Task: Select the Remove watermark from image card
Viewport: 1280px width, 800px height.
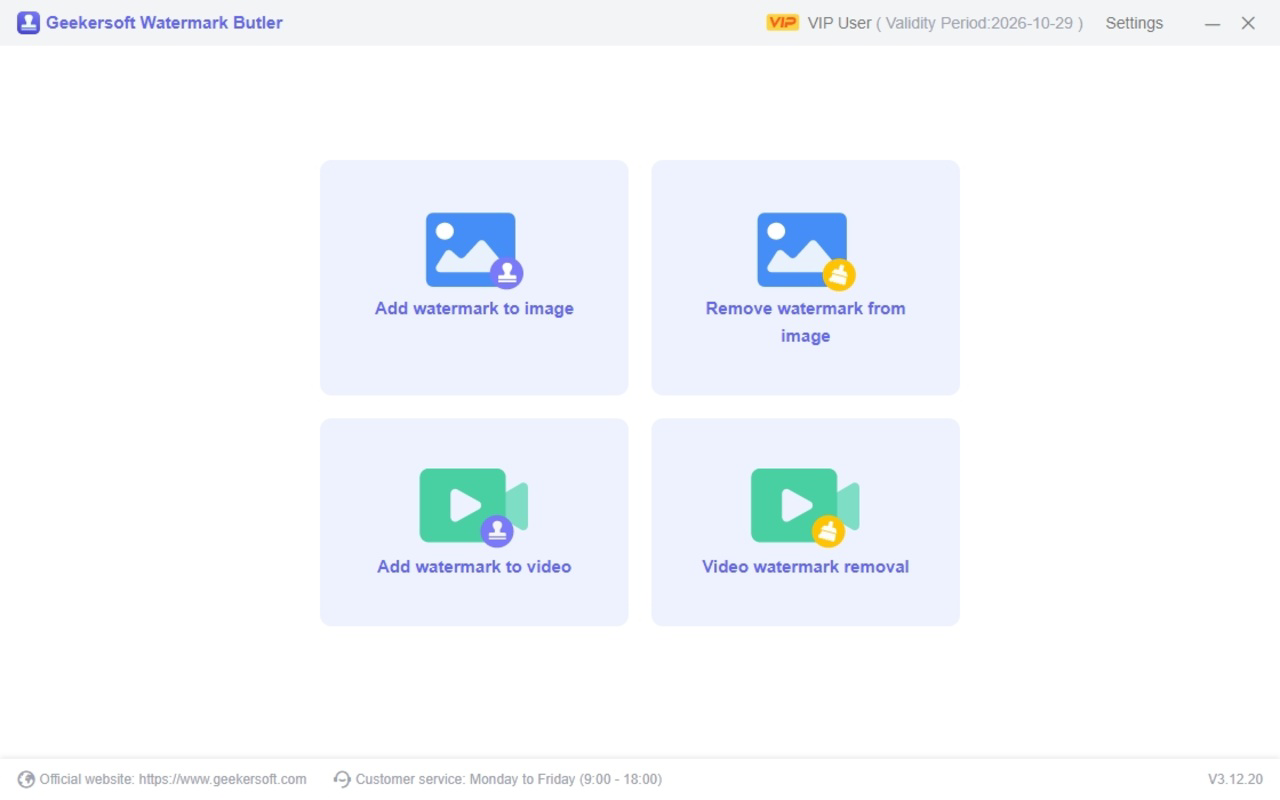Action: click(805, 278)
